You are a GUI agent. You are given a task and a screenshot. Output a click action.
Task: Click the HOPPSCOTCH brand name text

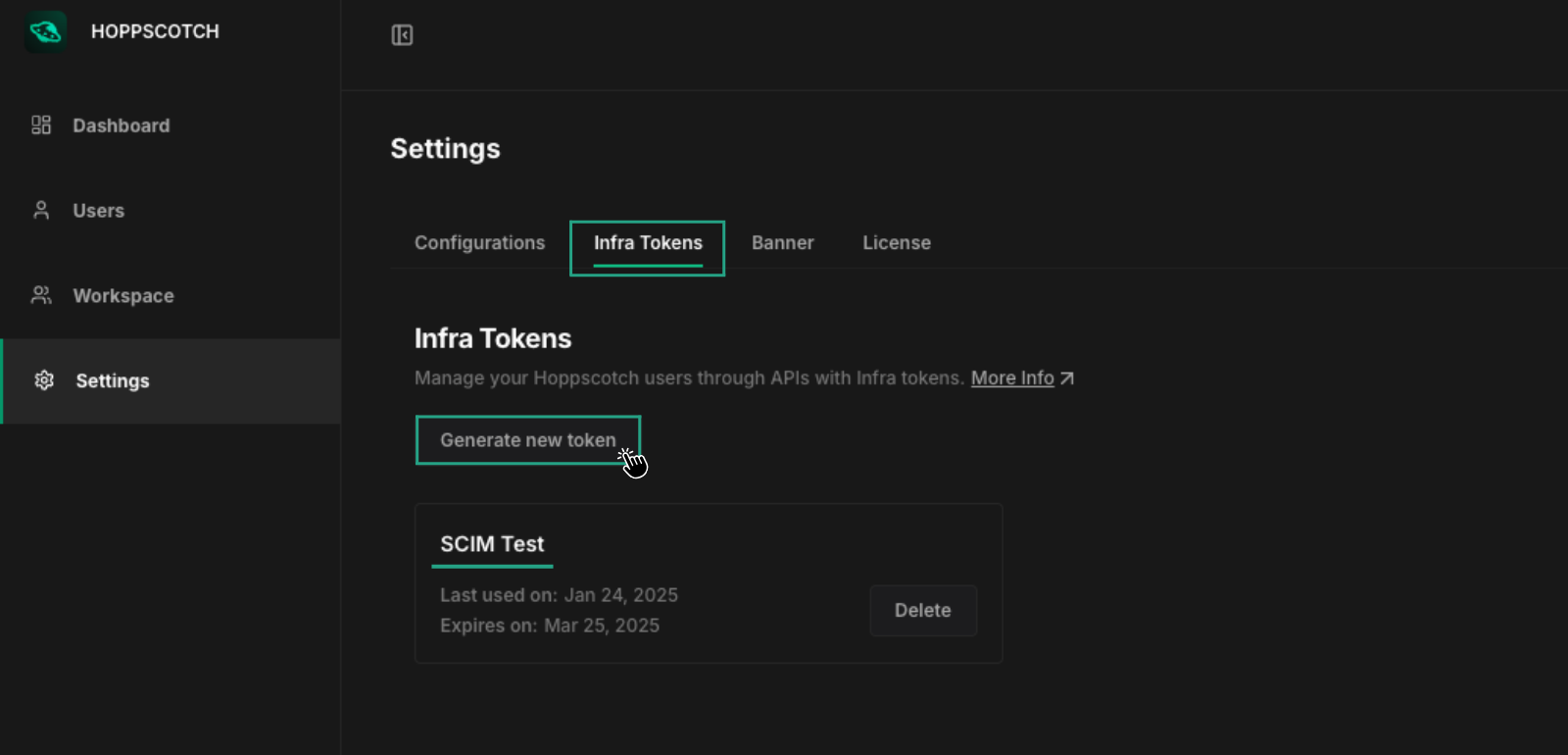tap(155, 31)
